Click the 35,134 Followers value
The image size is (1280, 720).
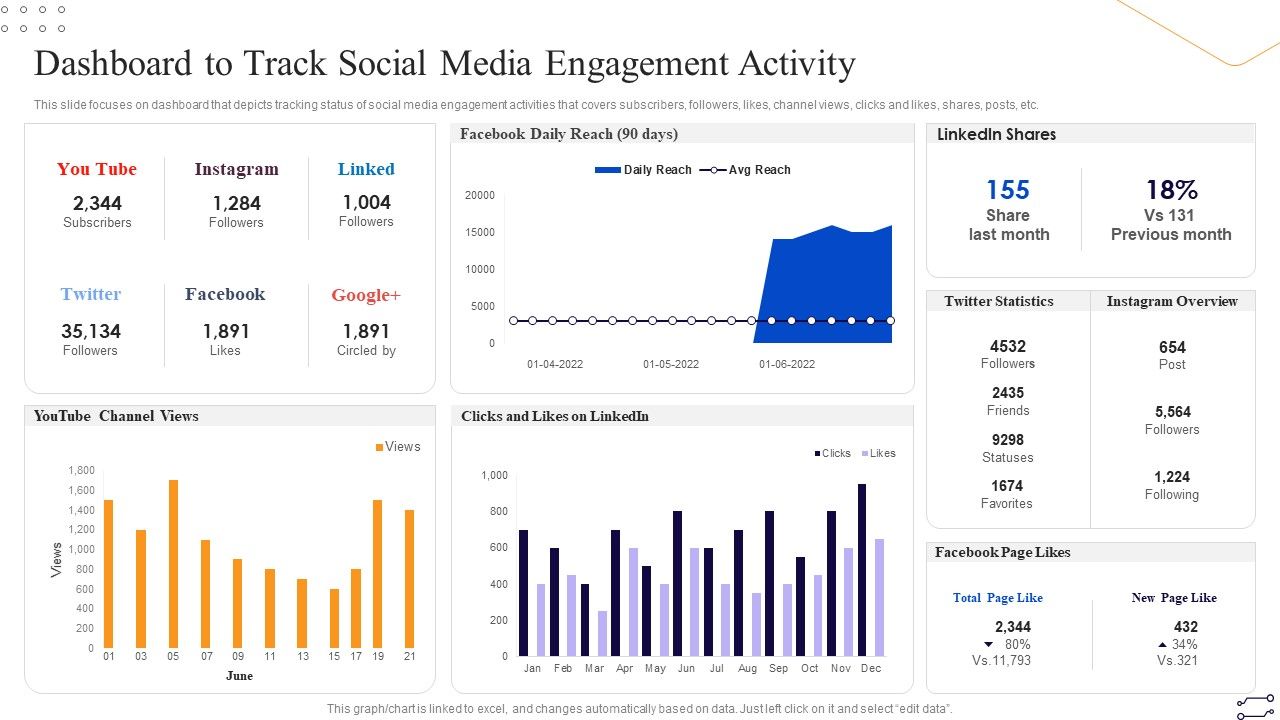point(91,331)
